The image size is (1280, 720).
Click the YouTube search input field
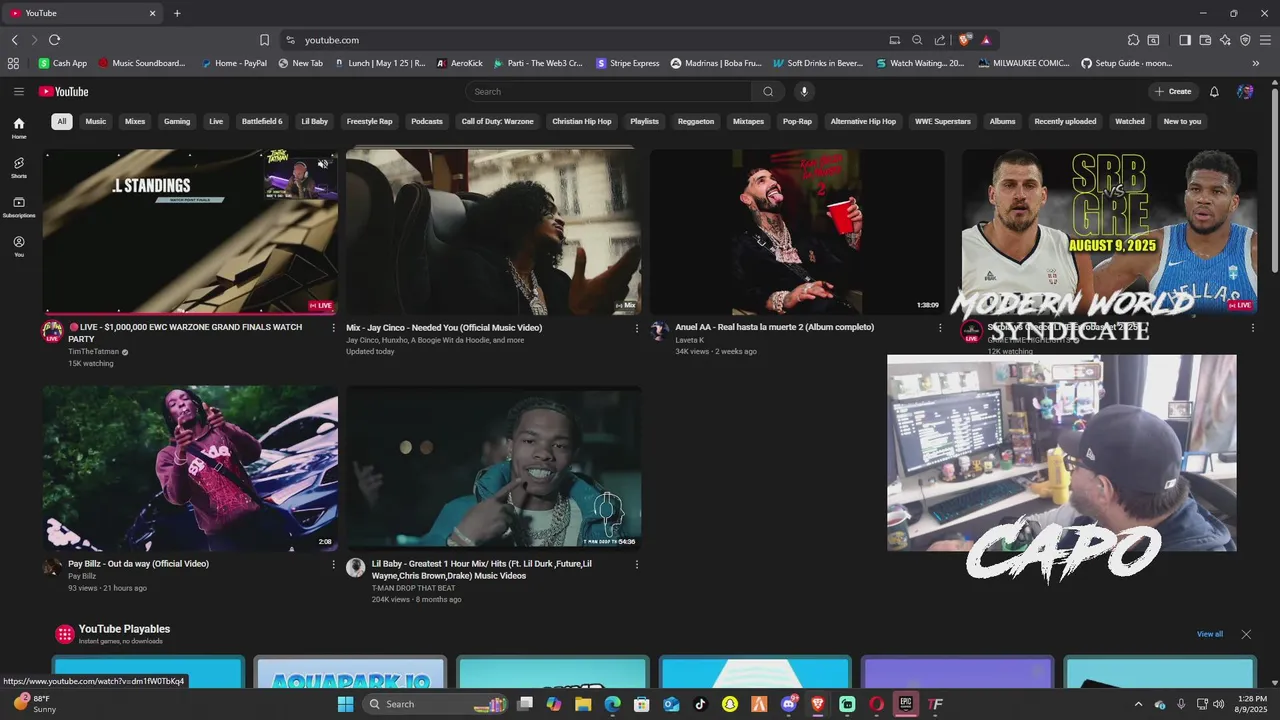pos(609,91)
